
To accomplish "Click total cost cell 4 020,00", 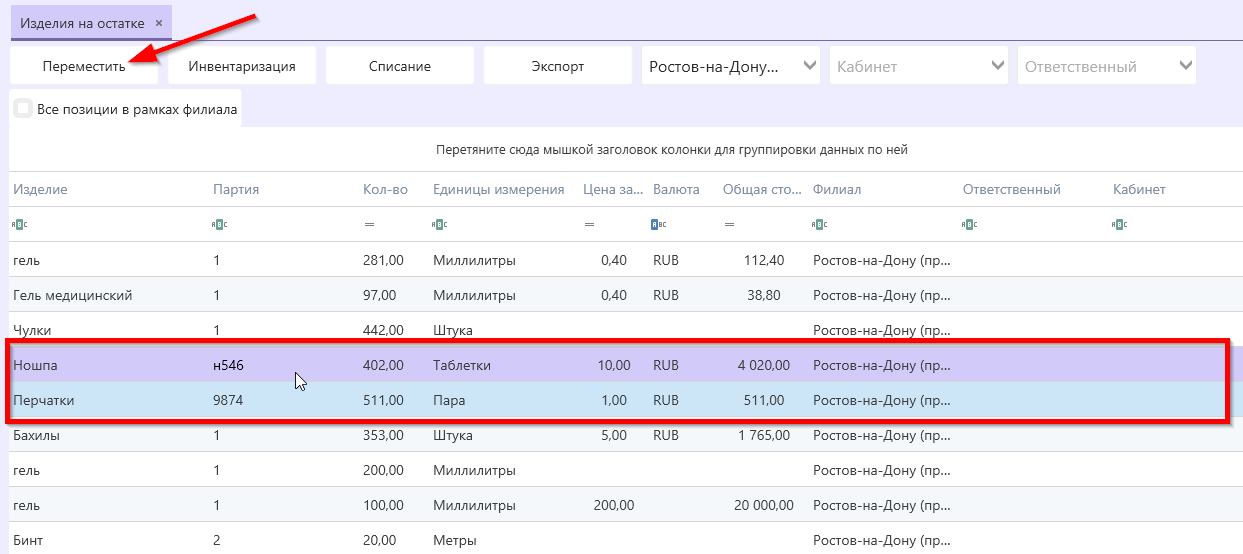I will tap(764, 365).
